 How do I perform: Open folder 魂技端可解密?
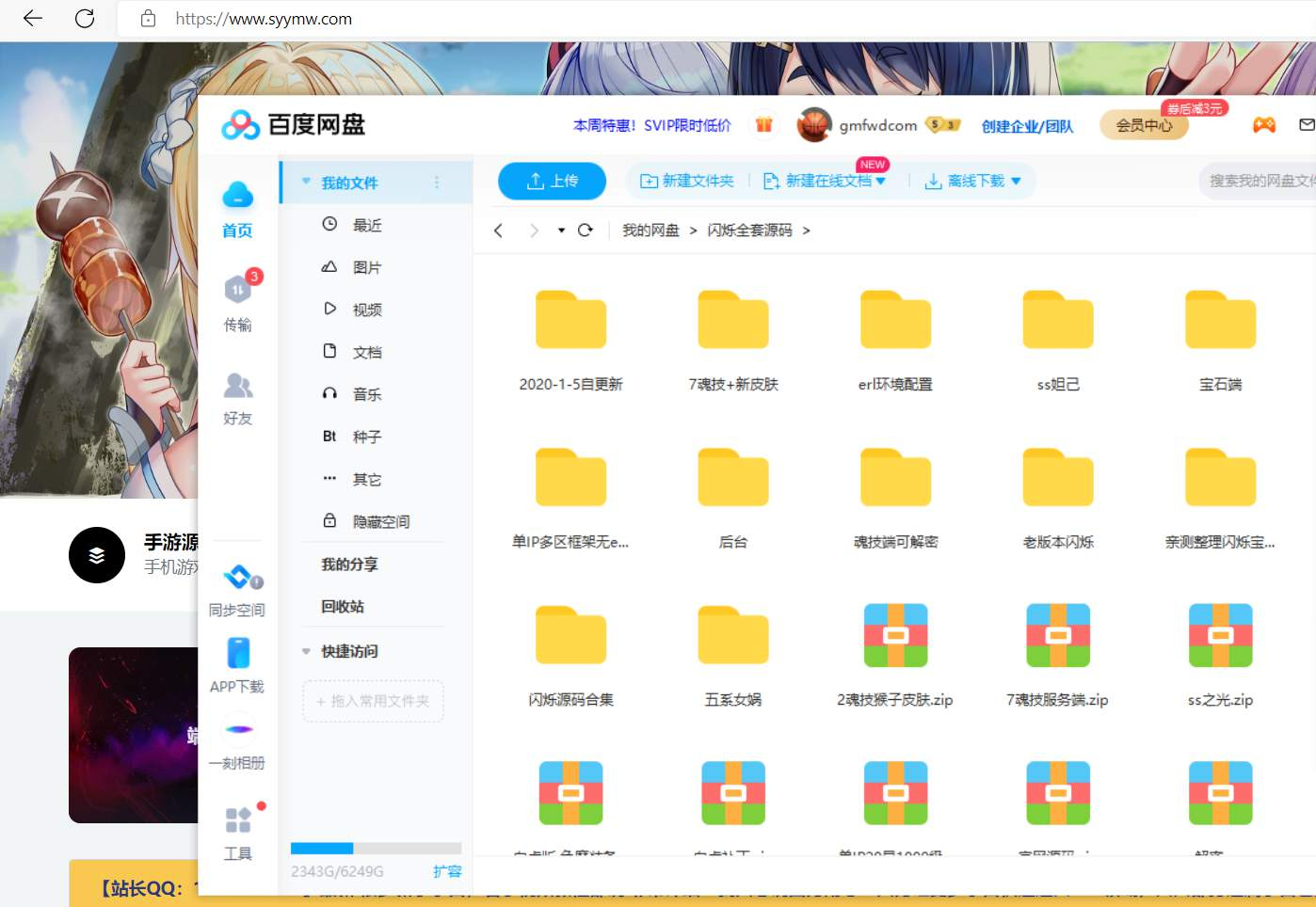point(895,499)
